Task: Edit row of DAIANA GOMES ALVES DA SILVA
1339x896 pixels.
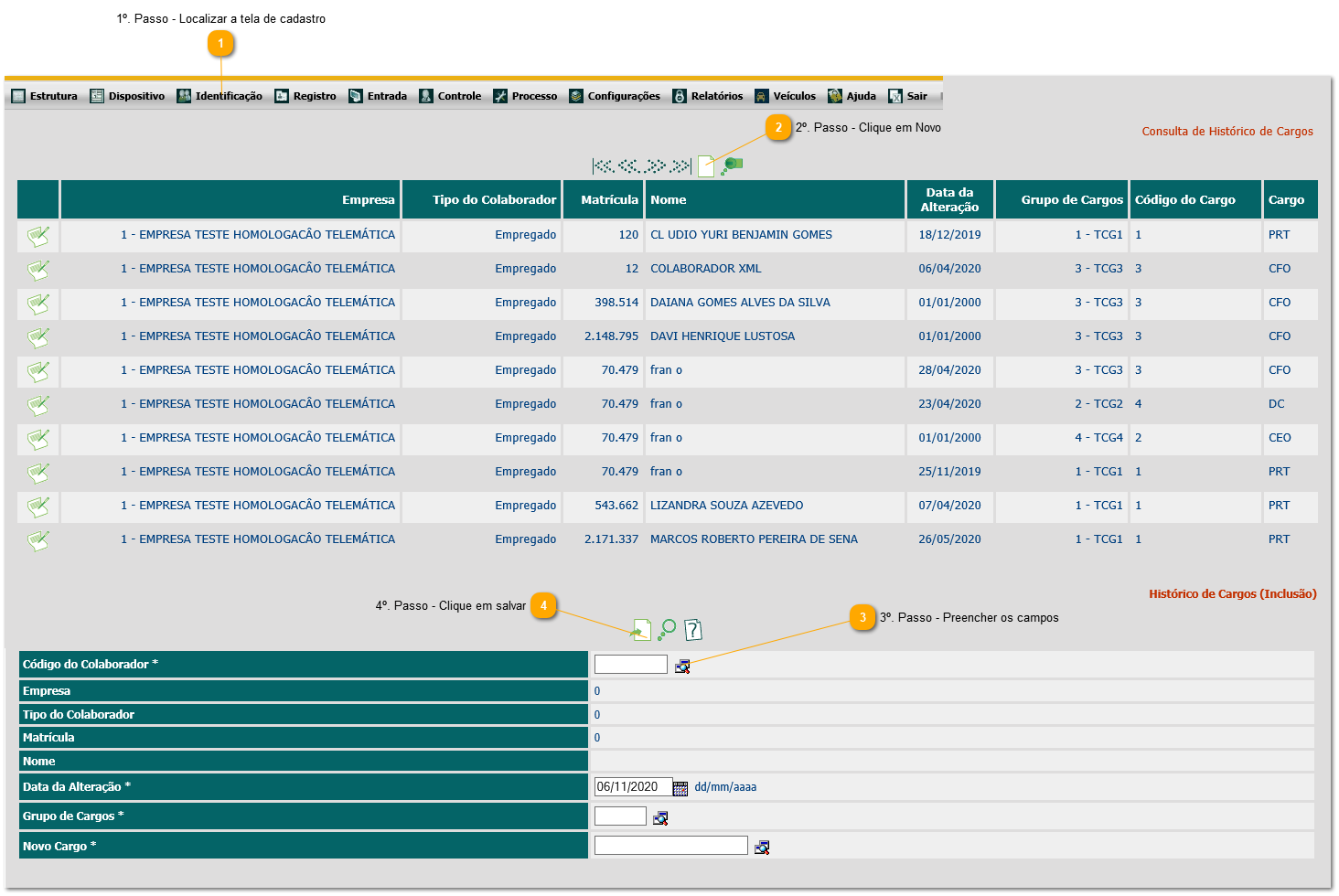Action: pos(37,304)
